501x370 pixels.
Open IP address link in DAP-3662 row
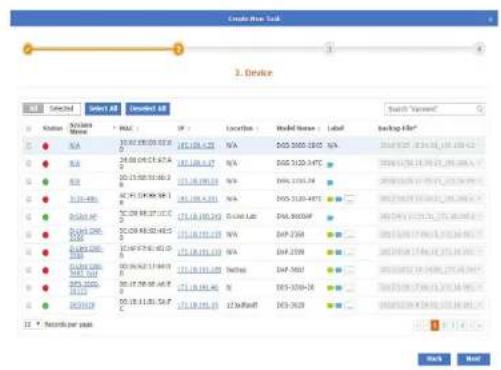coord(199,270)
